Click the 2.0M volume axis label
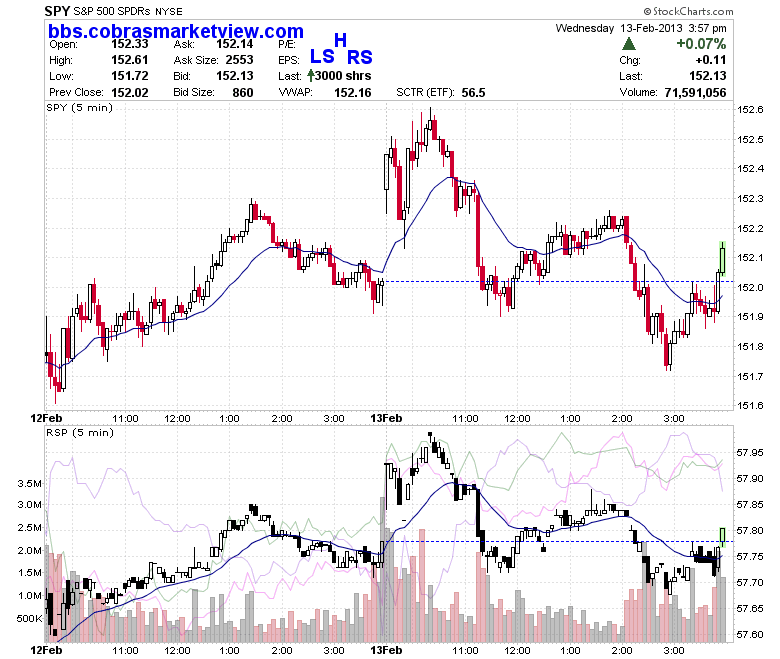Screen dimensions: 780x659 [29, 550]
